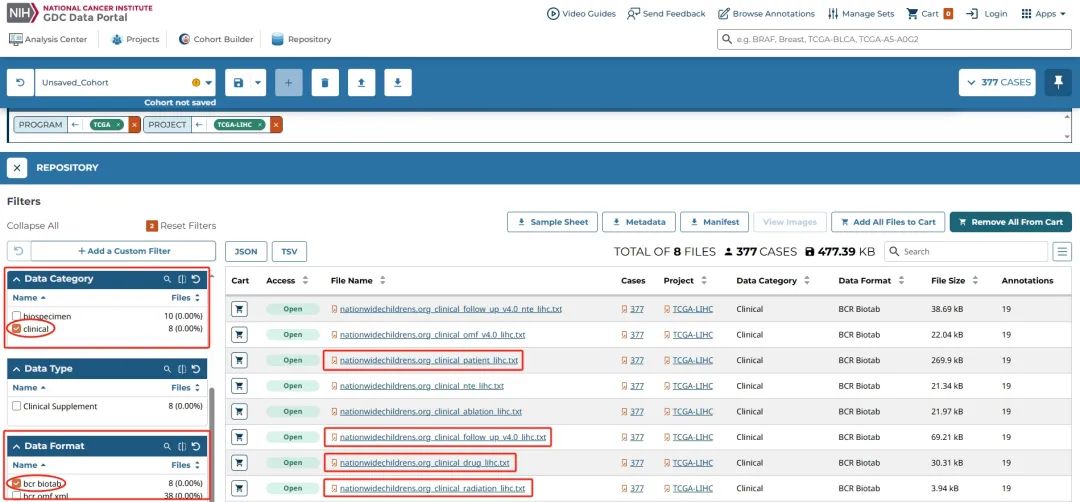Enable the Clinical Supplement data type
Screen dimensions: 1080x502
16,406
